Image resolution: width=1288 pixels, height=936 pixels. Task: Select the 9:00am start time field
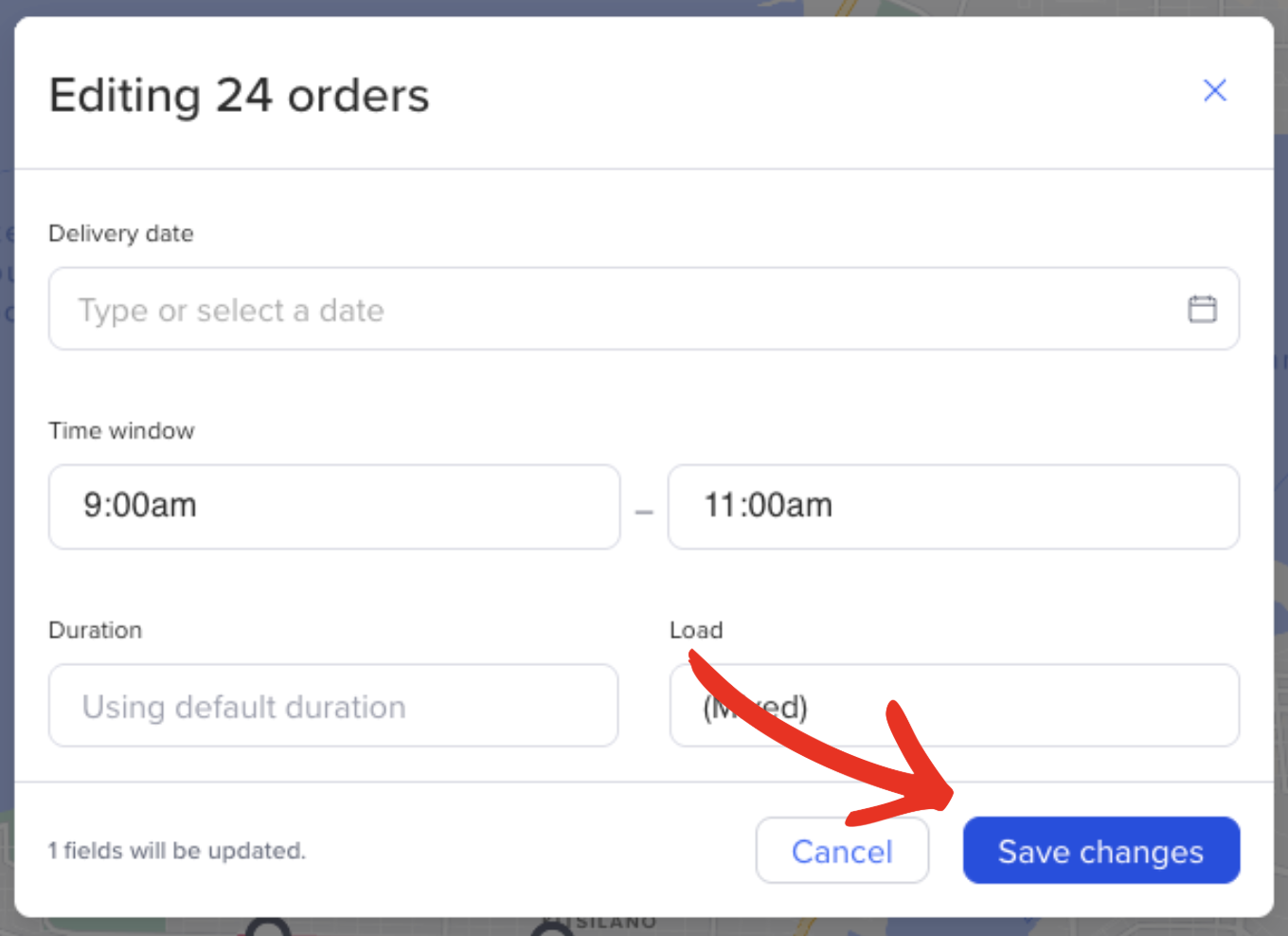[x=333, y=506]
